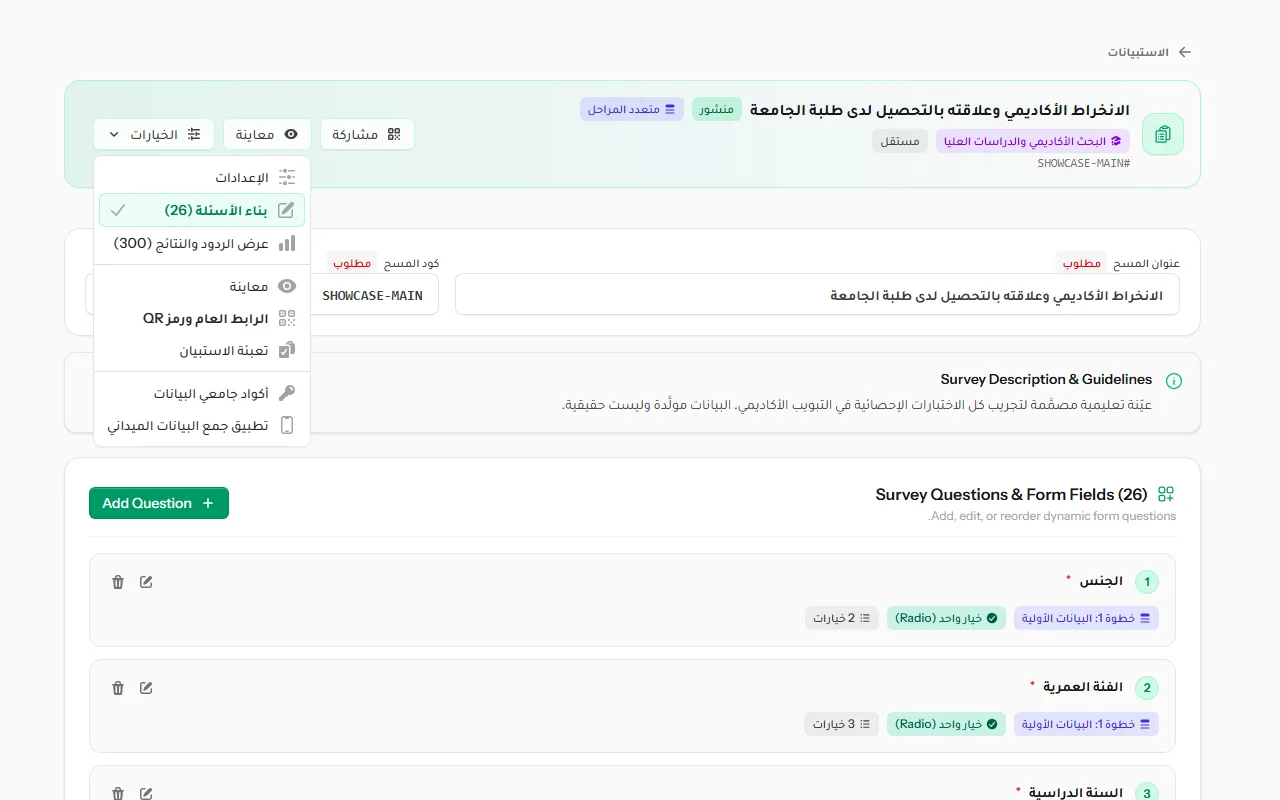Click the Add Question button

coord(159,503)
